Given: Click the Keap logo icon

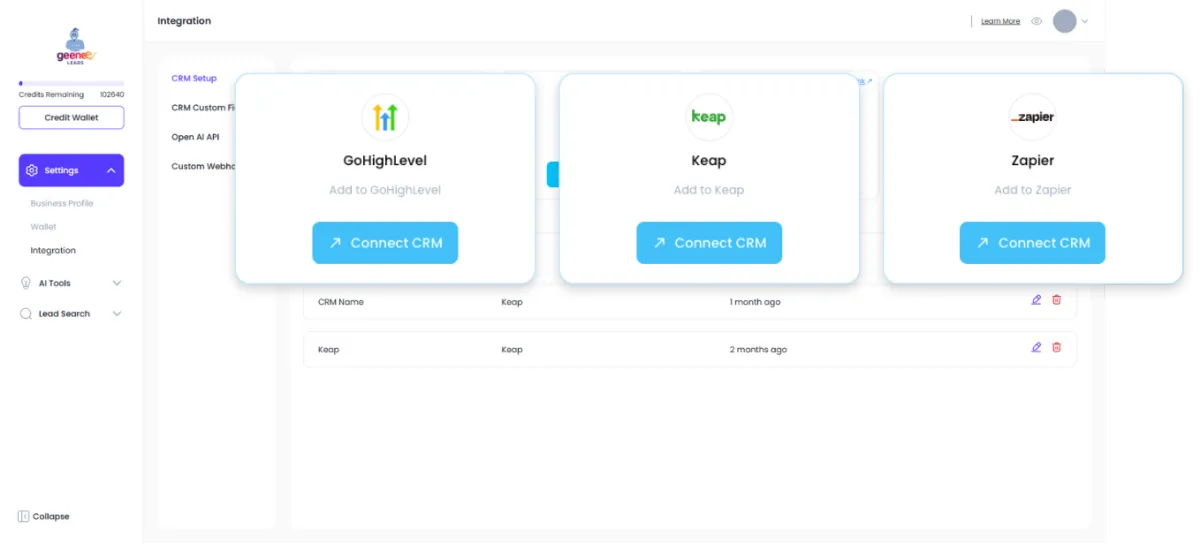Looking at the screenshot, I should tap(709, 117).
